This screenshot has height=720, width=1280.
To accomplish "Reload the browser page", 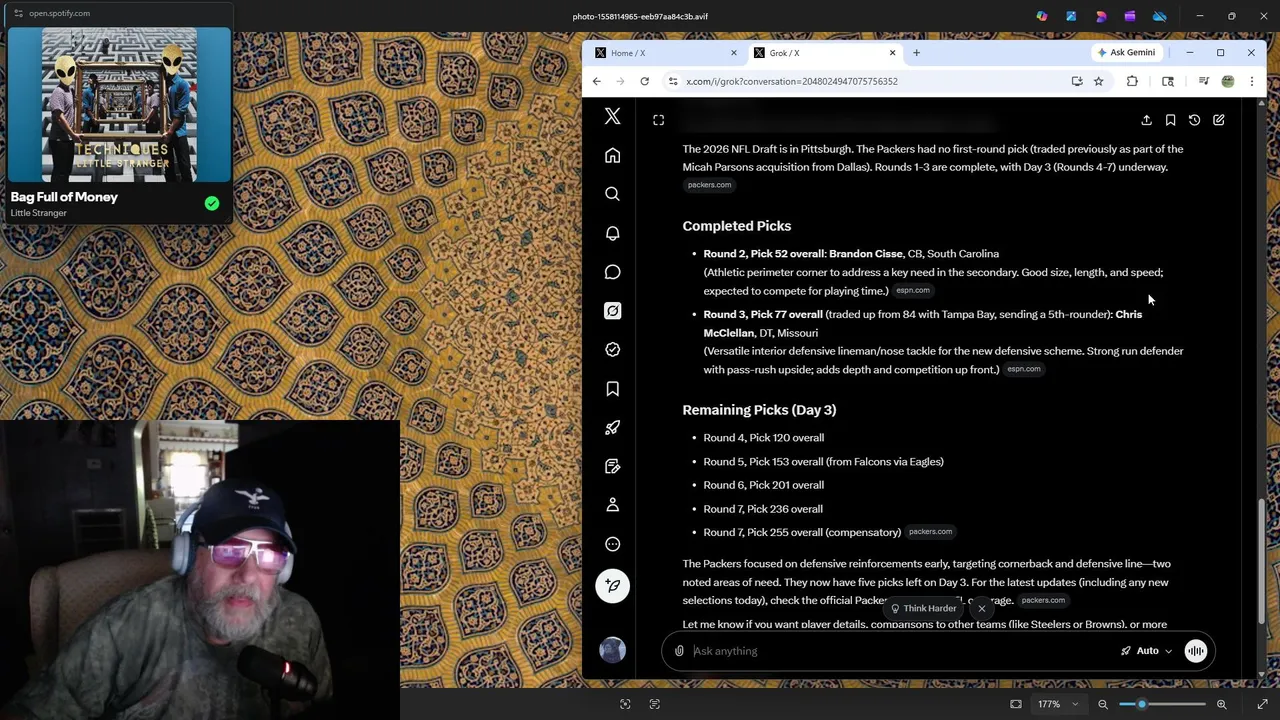I will tap(644, 81).
